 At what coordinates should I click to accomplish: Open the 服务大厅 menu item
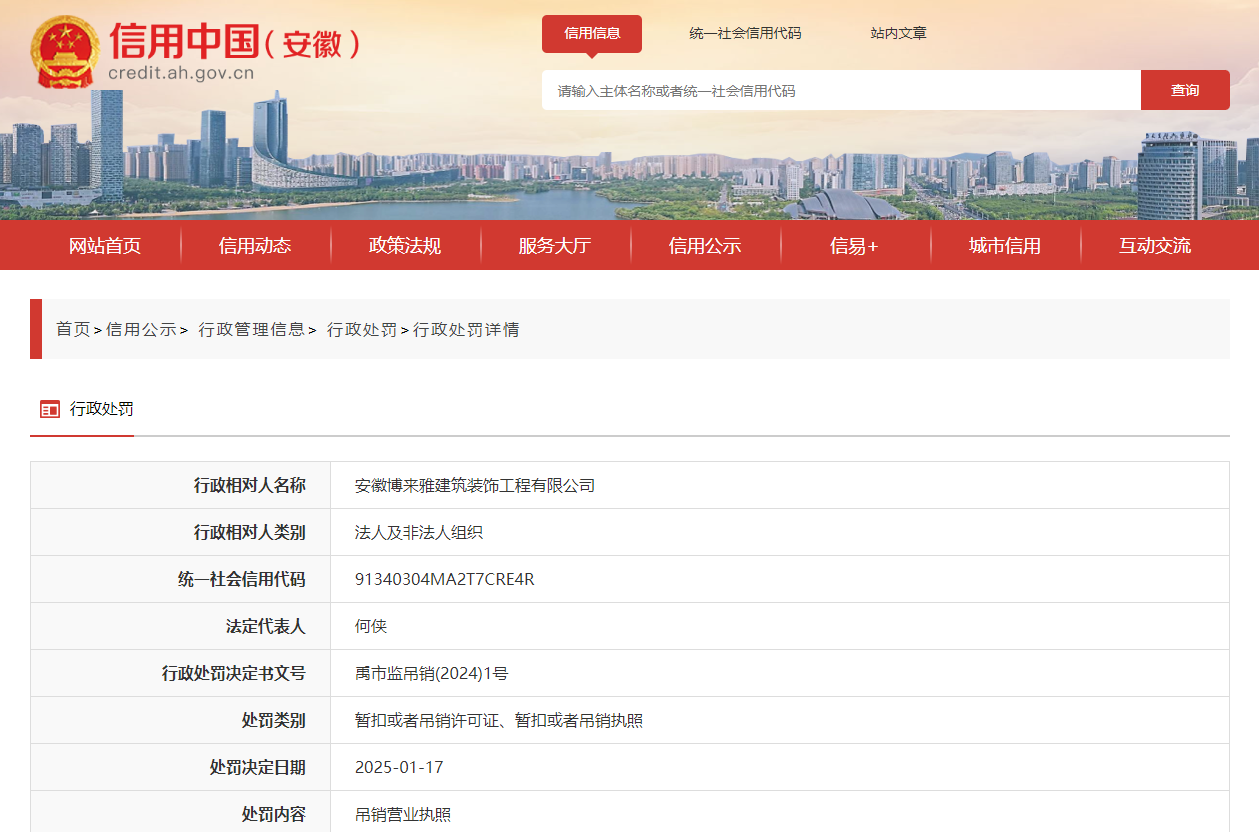tap(555, 245)
